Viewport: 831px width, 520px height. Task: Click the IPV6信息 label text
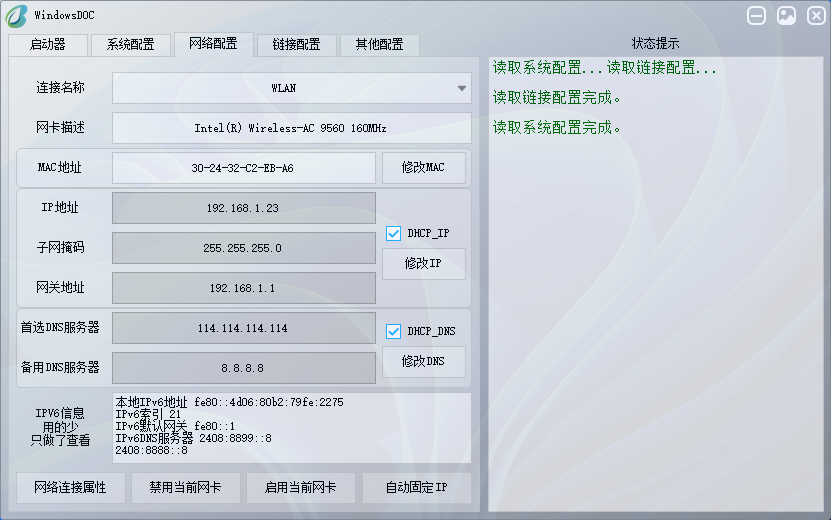(x=60, y=413)
